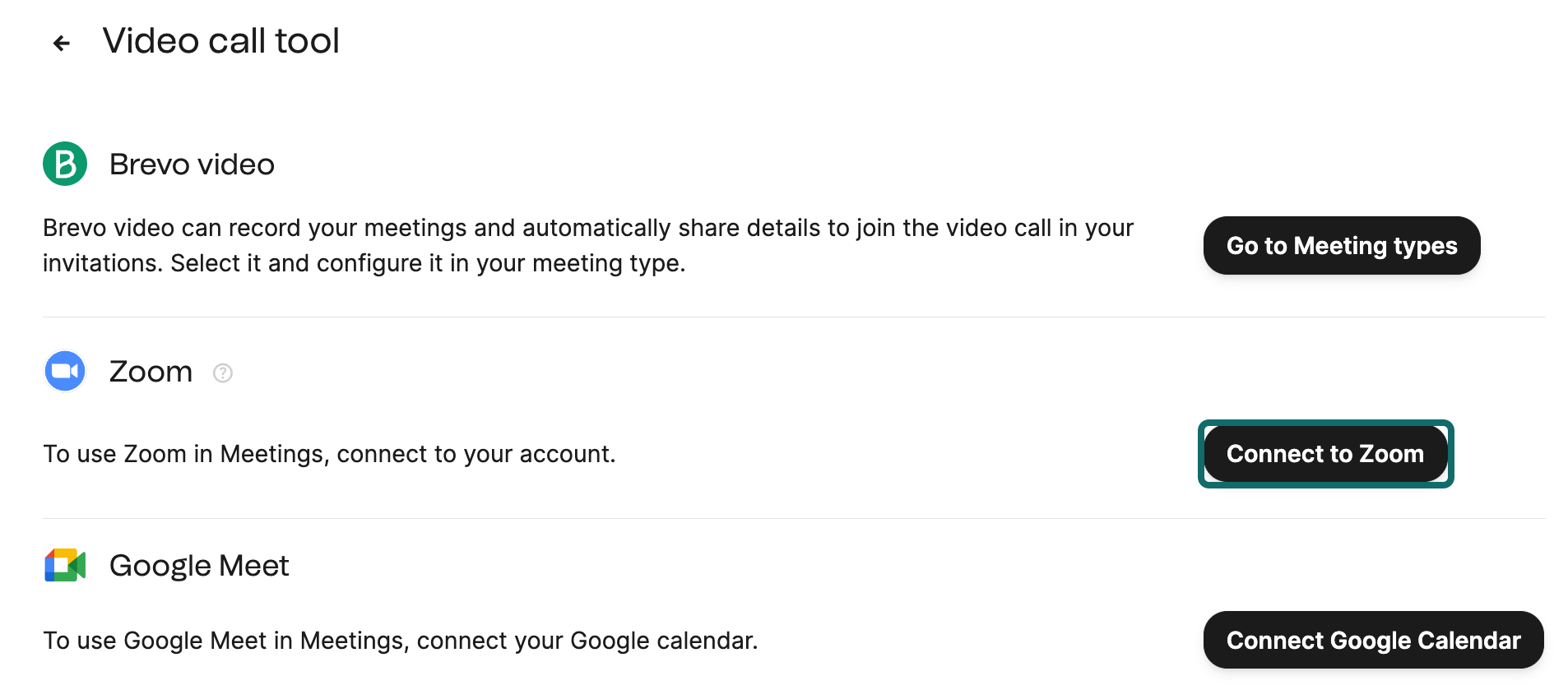This screenshot has width=1568, height=699.
Task: Click the "connect to your account" phrase
Action: tap(476, 454)
